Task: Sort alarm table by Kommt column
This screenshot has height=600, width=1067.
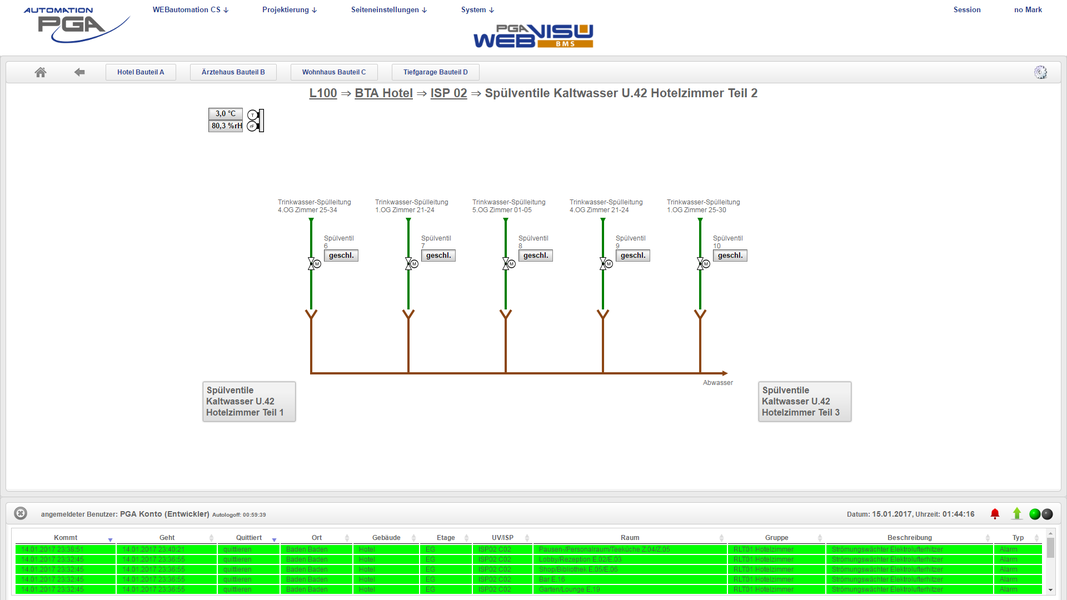Action: point(66,538)
